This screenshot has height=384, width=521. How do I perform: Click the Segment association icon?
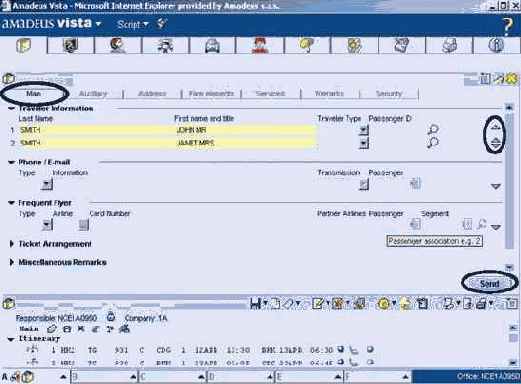tap(467, 224)
